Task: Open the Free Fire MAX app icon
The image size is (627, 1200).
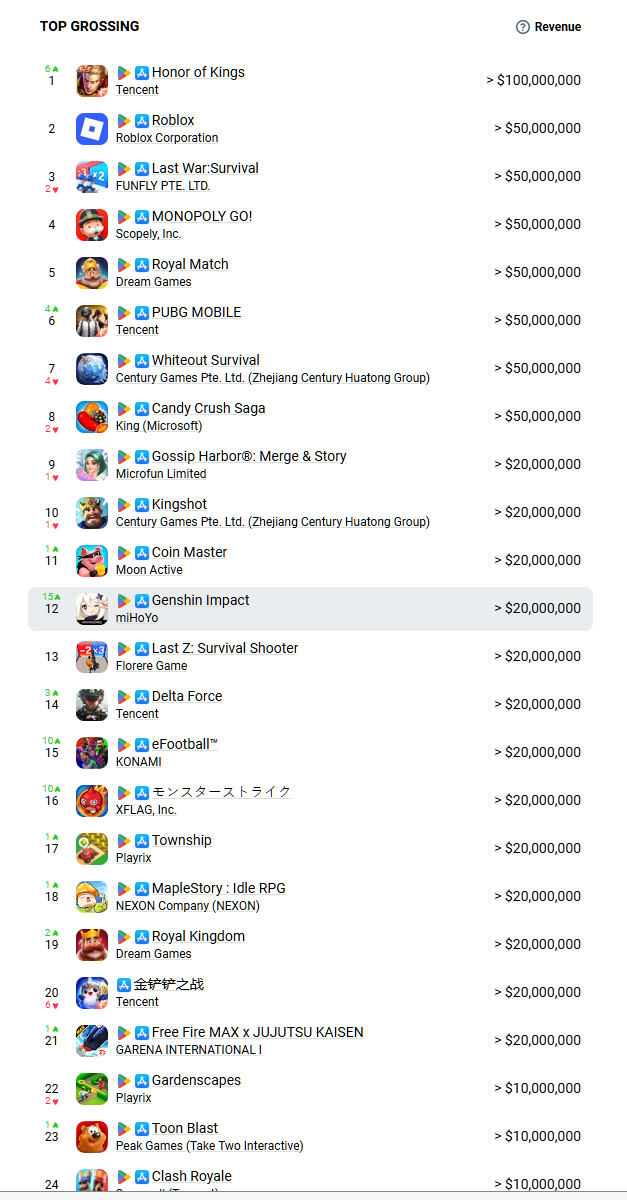Action: pos(92,1041)
